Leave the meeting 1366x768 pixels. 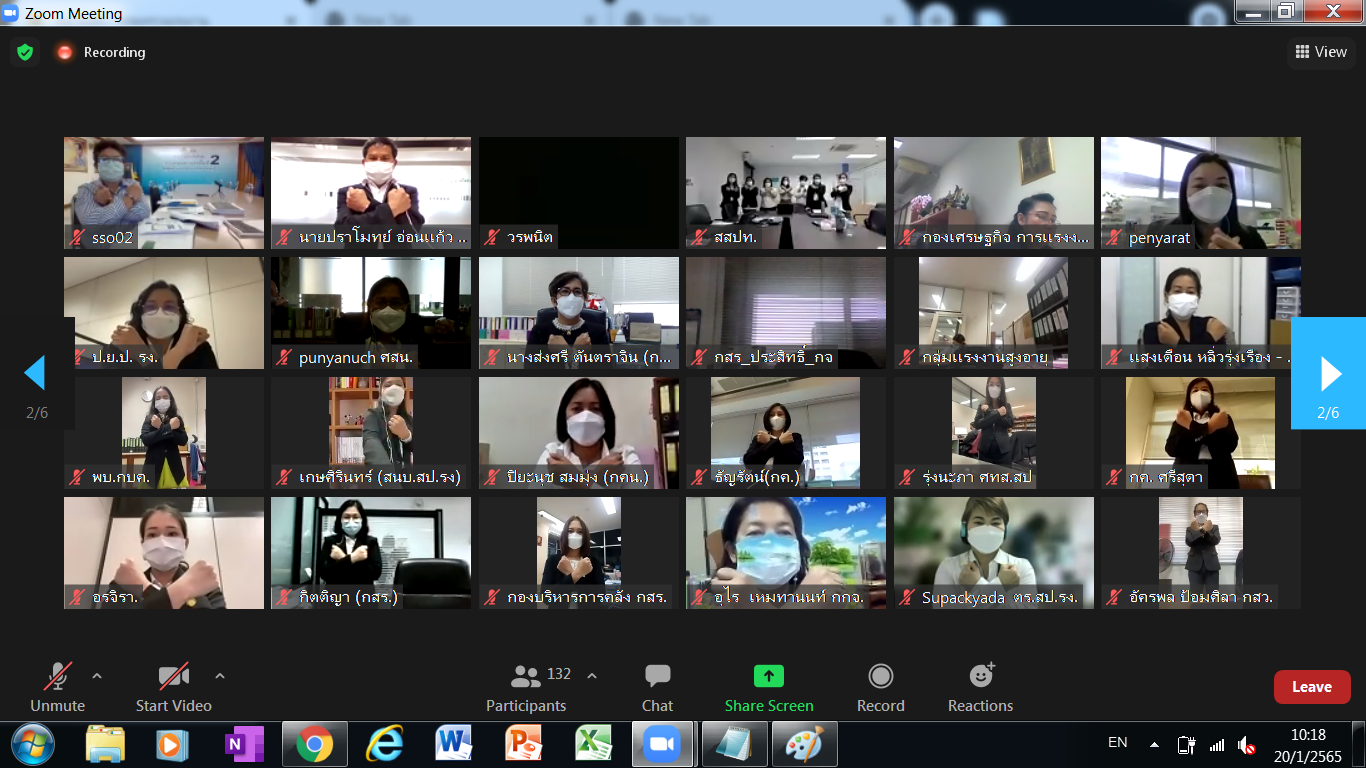pyautogui.click(x=1311, y=687)
